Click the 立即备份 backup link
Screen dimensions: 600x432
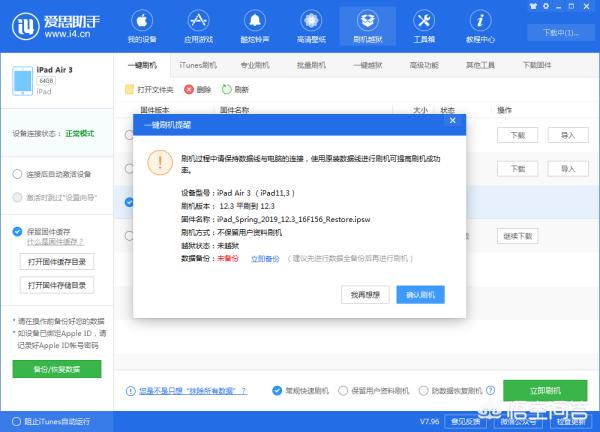click(264, 257)
